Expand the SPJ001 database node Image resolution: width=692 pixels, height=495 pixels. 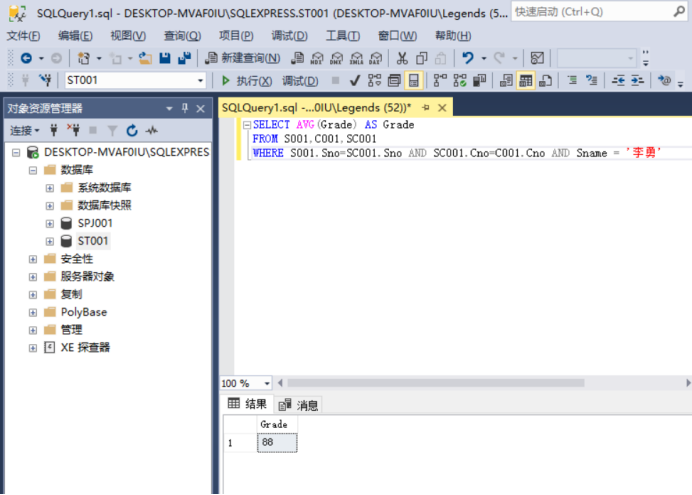point(50,224)
